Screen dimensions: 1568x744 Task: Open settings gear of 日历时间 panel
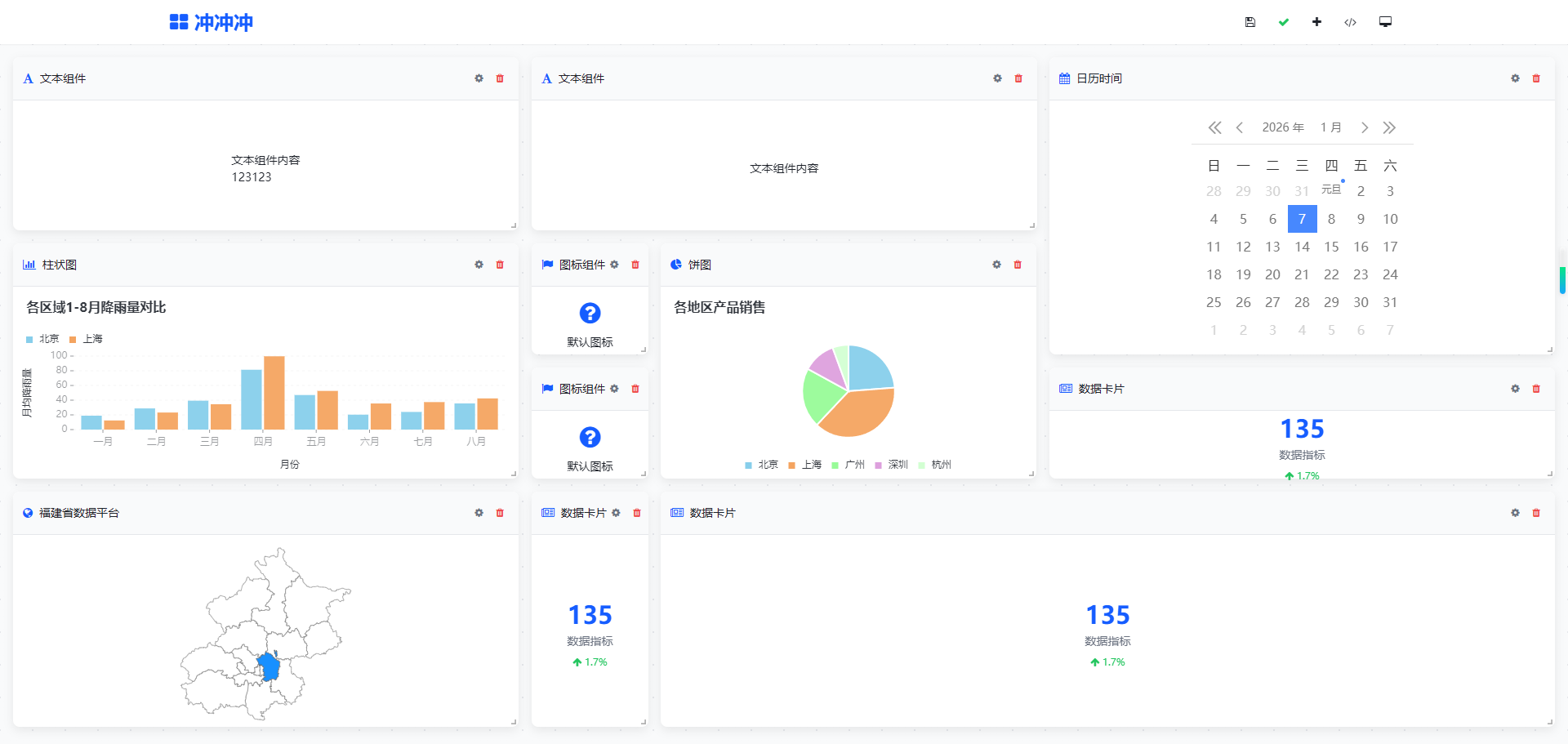pyautogui.click(x=1515, y=78)
